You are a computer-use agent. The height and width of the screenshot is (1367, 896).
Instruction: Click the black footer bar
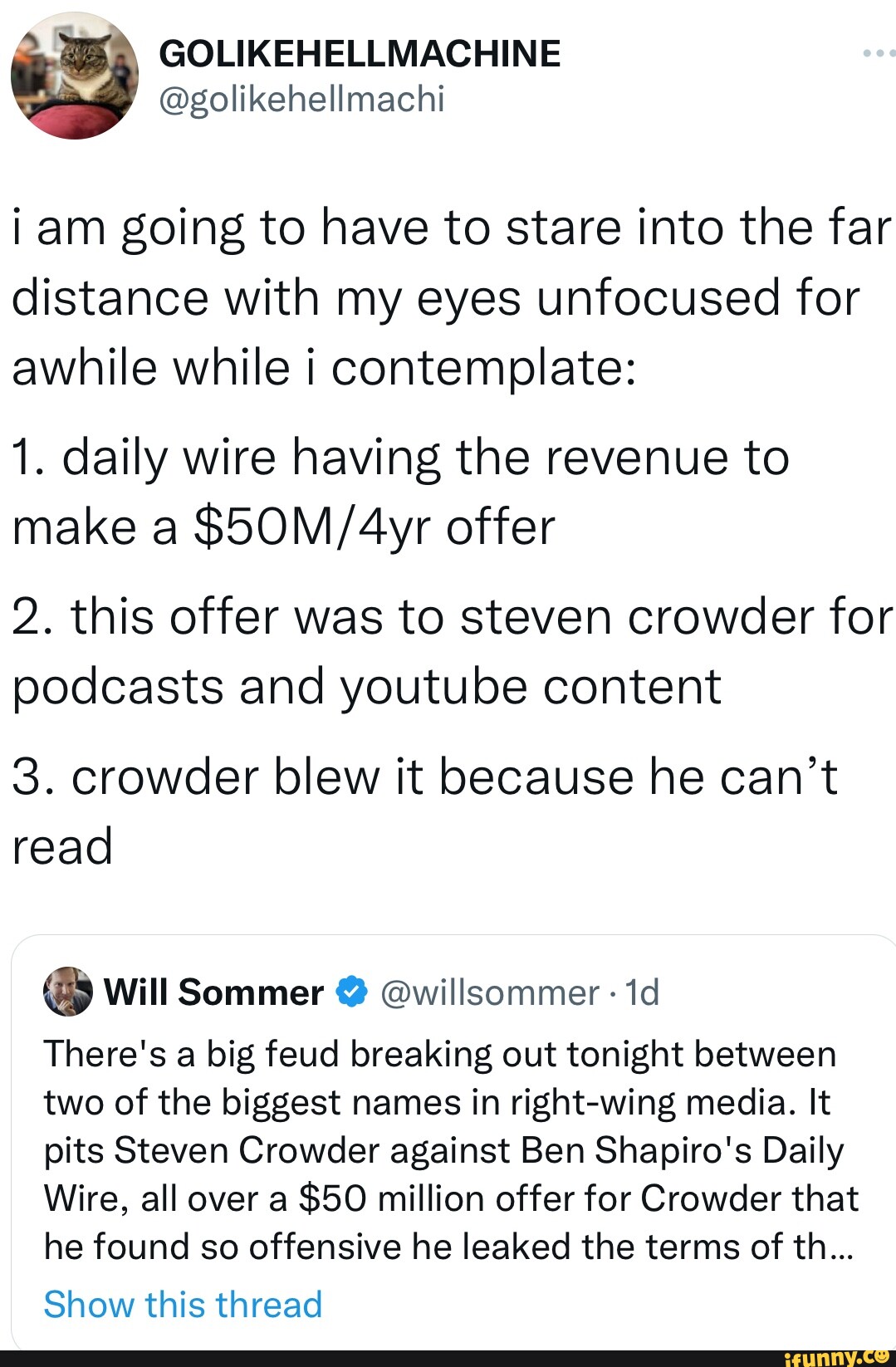(374, 1359)
